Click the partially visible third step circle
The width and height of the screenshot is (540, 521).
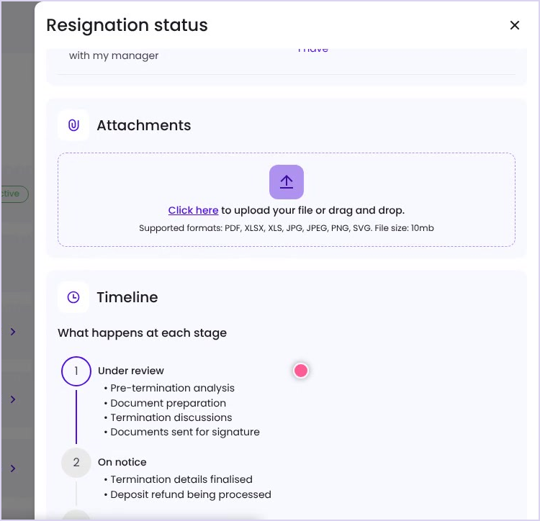[x=76, y=515]
